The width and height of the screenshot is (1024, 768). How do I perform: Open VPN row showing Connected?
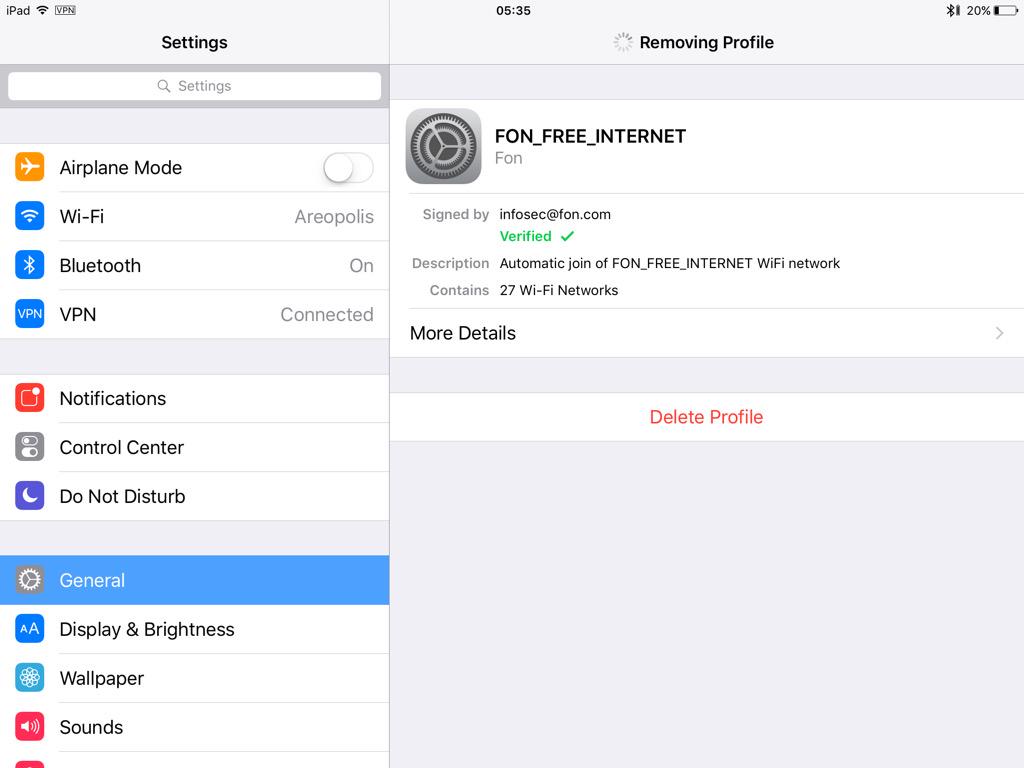[195, 314]
